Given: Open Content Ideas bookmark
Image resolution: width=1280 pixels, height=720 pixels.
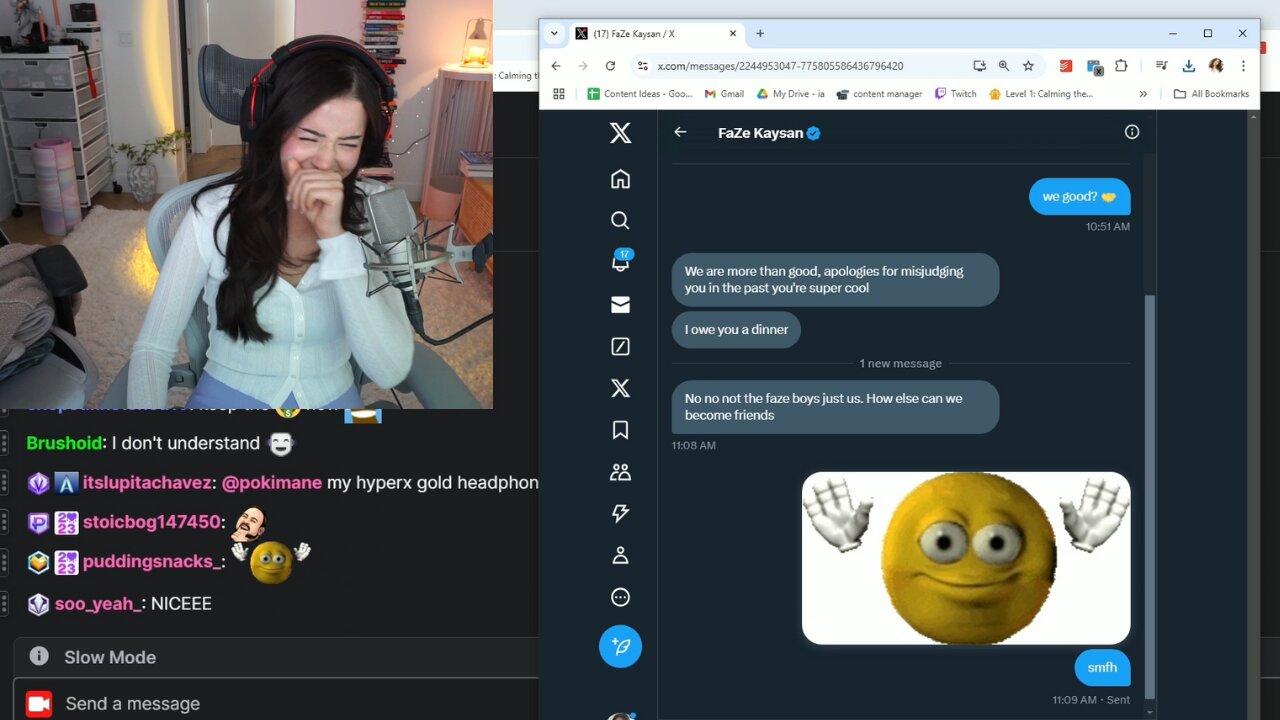Looking at the screenshot, I should pos(640,94).
